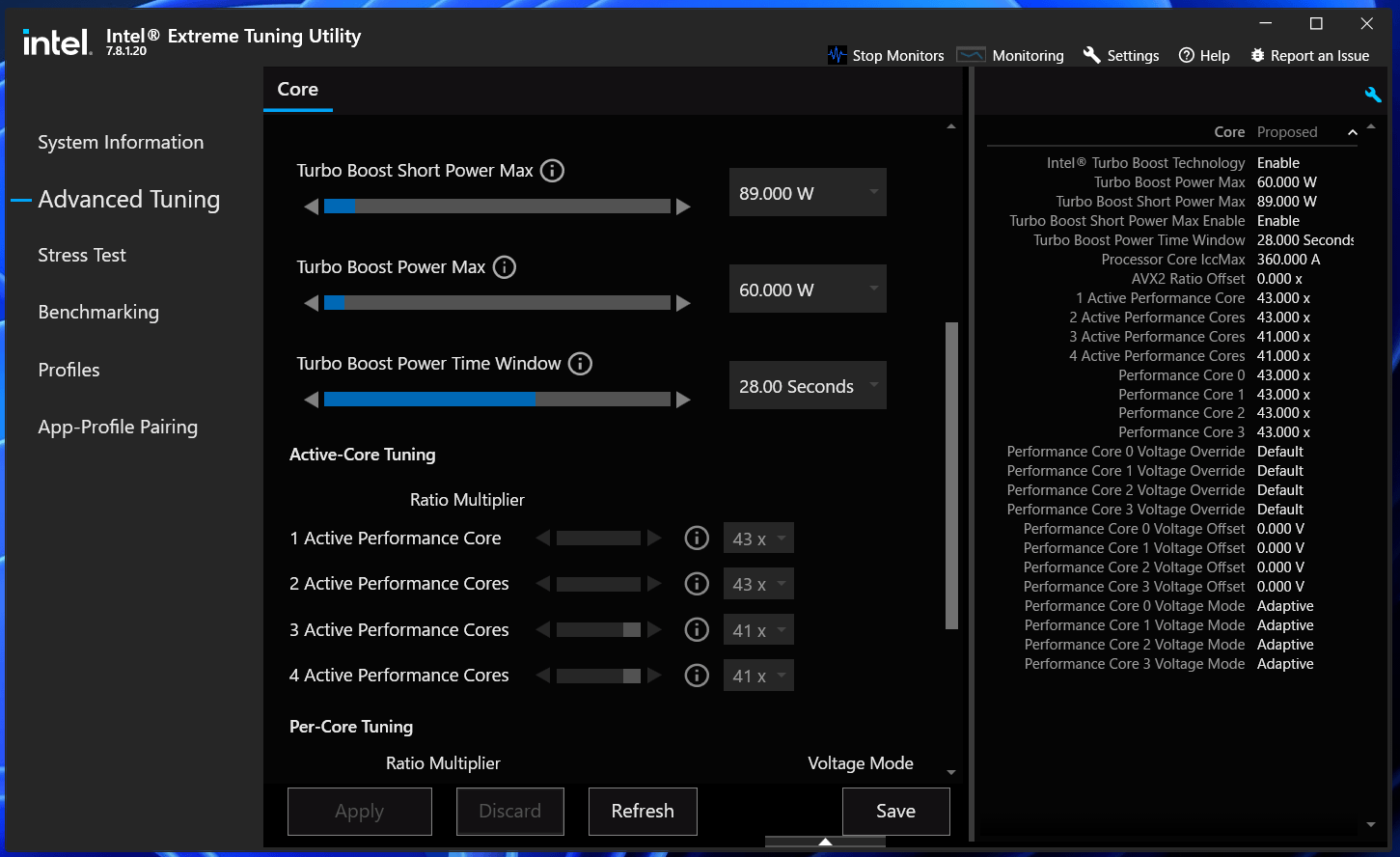The height and width of the screenshot is (857, 1400).
Task: Open Profiles in the sidebar
Action: tap(69, 370)
